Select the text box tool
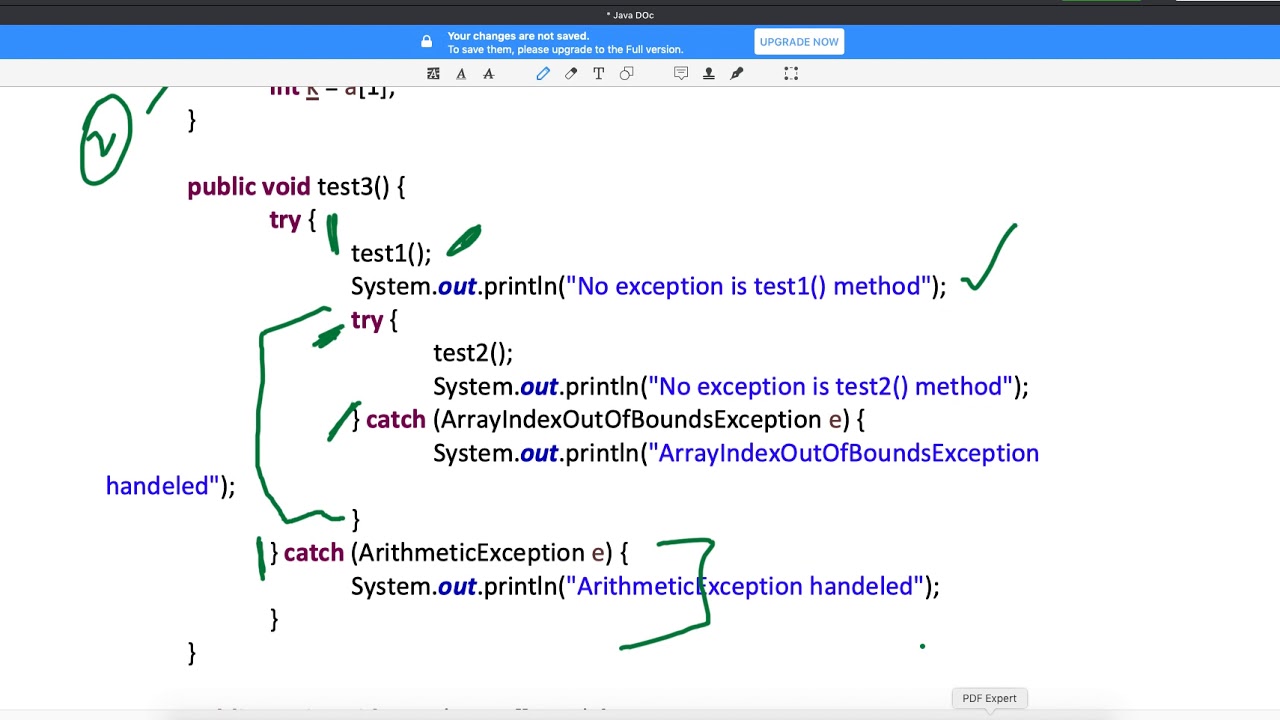The width and height of the screenshot is (1280, 720). 599,73
